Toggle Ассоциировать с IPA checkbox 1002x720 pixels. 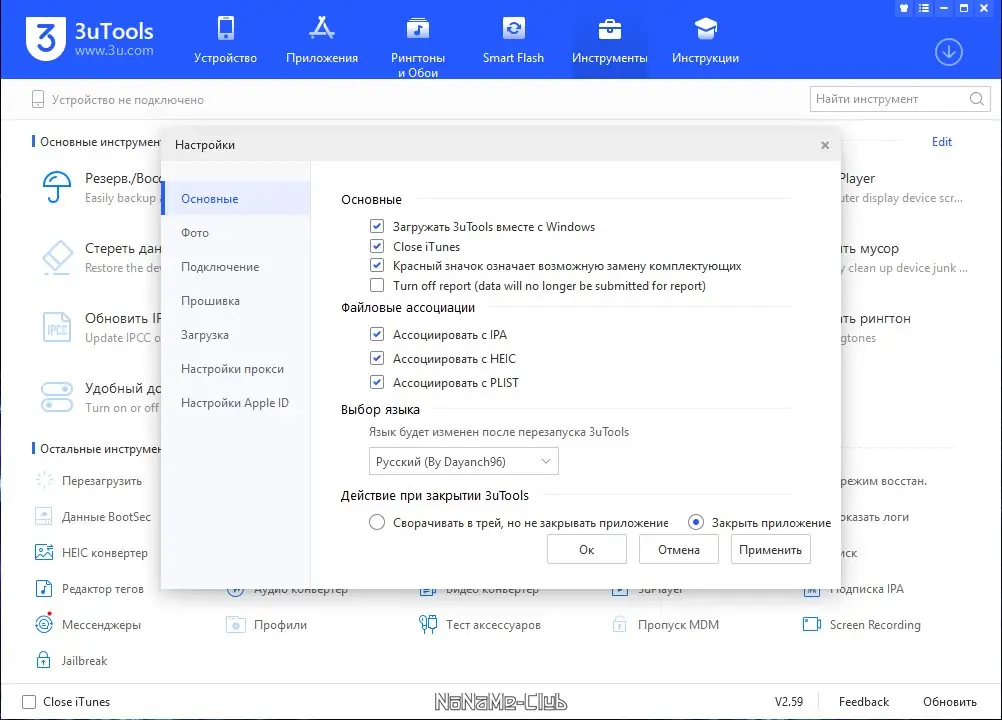click(x=377, y=334)
